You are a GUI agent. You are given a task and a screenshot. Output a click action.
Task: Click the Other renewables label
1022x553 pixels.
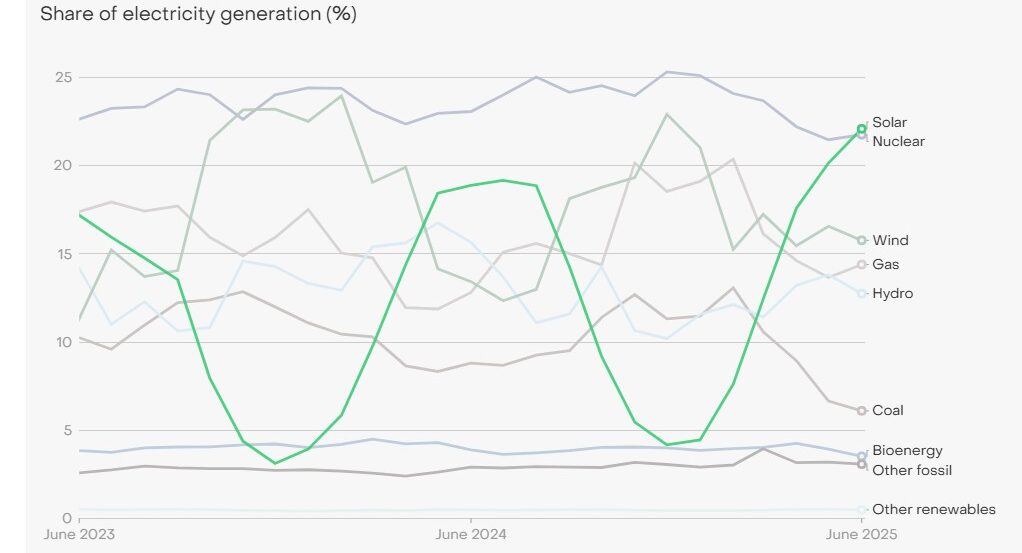pos(934,509)
